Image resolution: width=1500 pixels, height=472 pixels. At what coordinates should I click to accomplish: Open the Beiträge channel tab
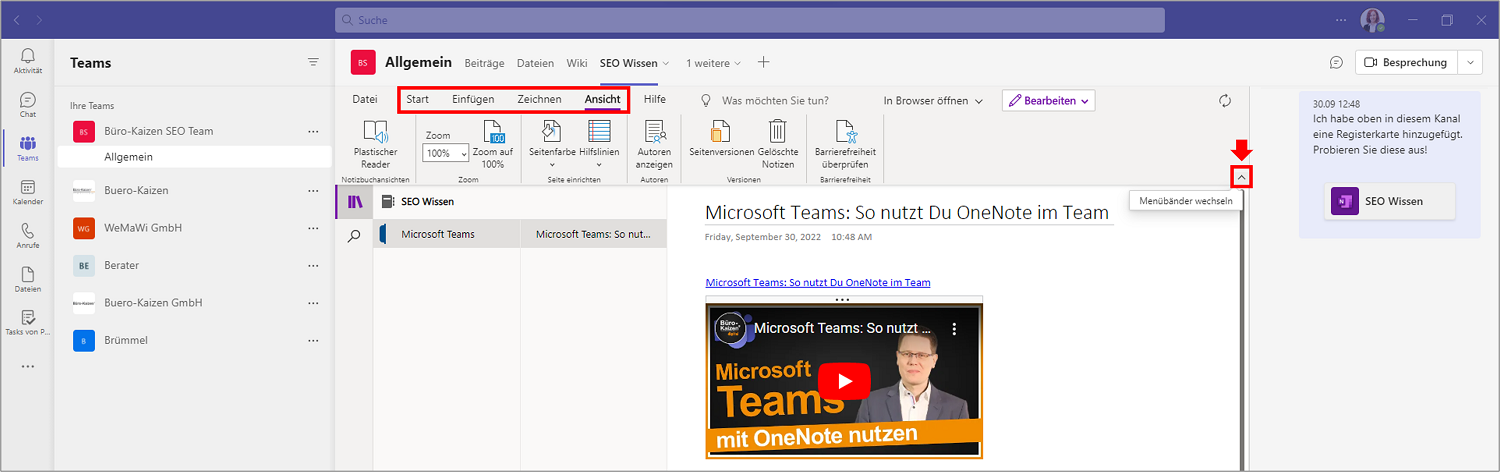(484, 62)
